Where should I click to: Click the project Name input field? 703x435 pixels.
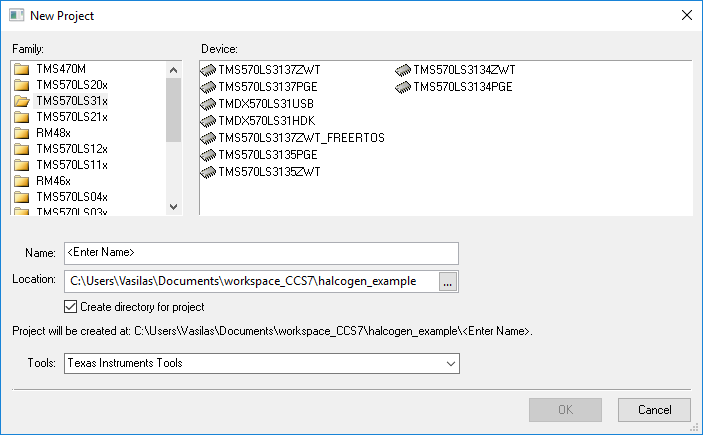260,253
